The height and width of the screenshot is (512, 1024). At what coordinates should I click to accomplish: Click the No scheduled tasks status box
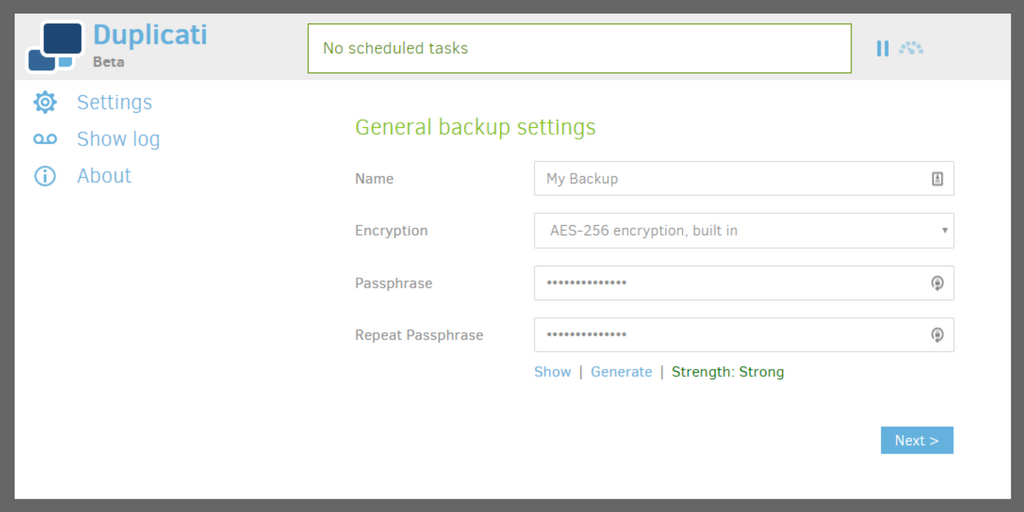(580, 48)
